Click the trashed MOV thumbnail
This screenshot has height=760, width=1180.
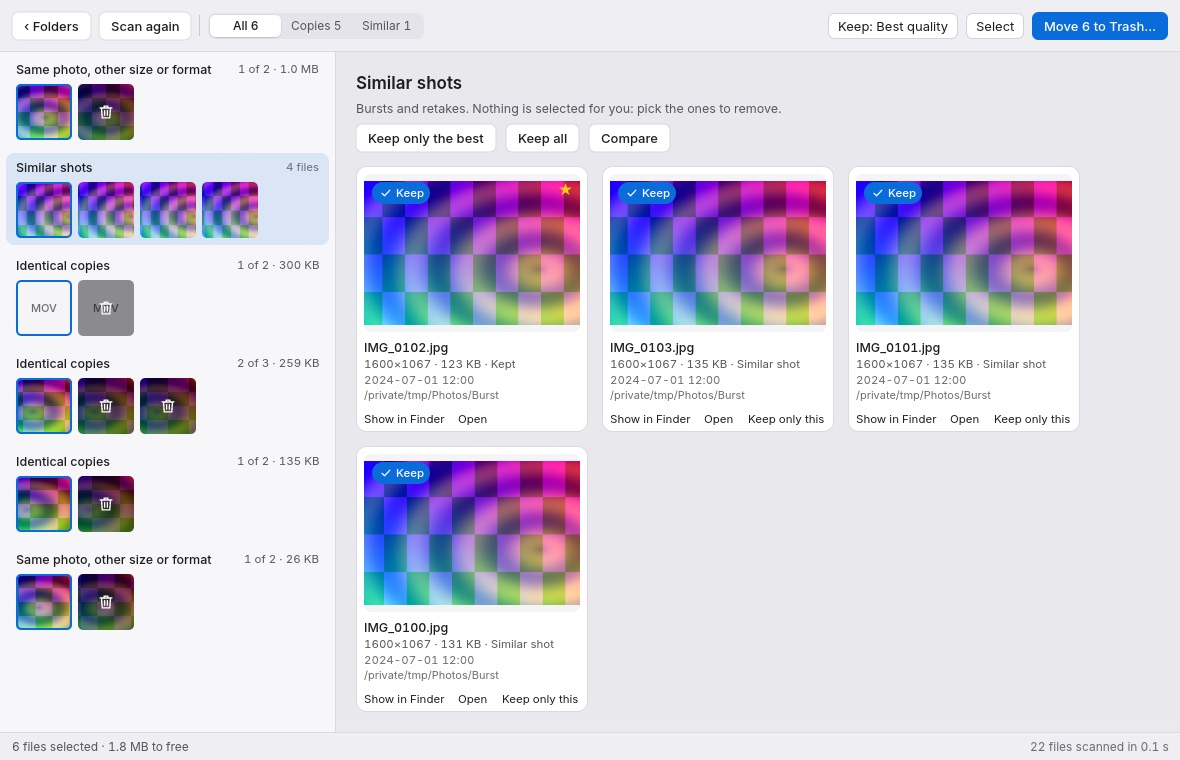click(x=106, y=309)
